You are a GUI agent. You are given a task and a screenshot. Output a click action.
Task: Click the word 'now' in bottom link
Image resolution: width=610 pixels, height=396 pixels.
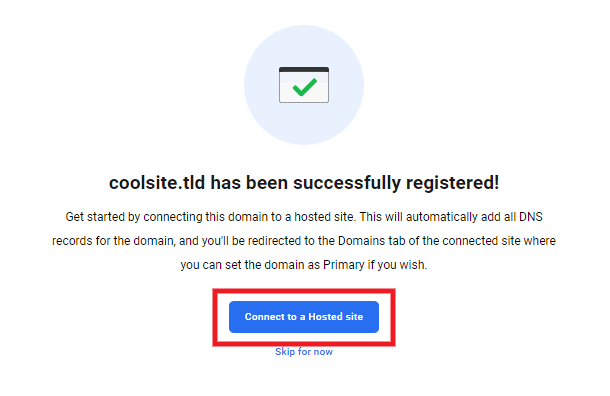click(x=323, y=352)
